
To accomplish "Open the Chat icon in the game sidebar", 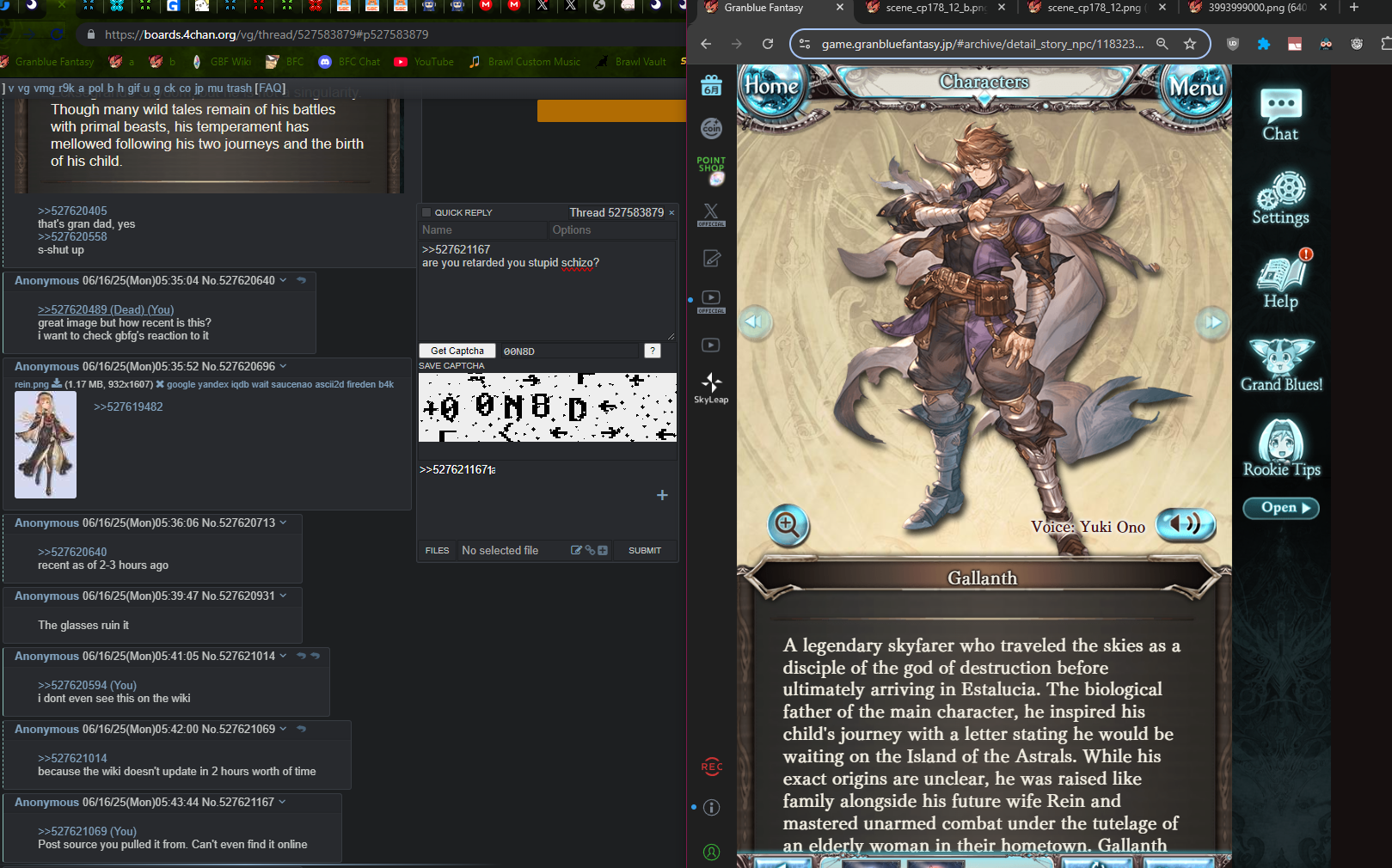I will [x=1280, y=114].
